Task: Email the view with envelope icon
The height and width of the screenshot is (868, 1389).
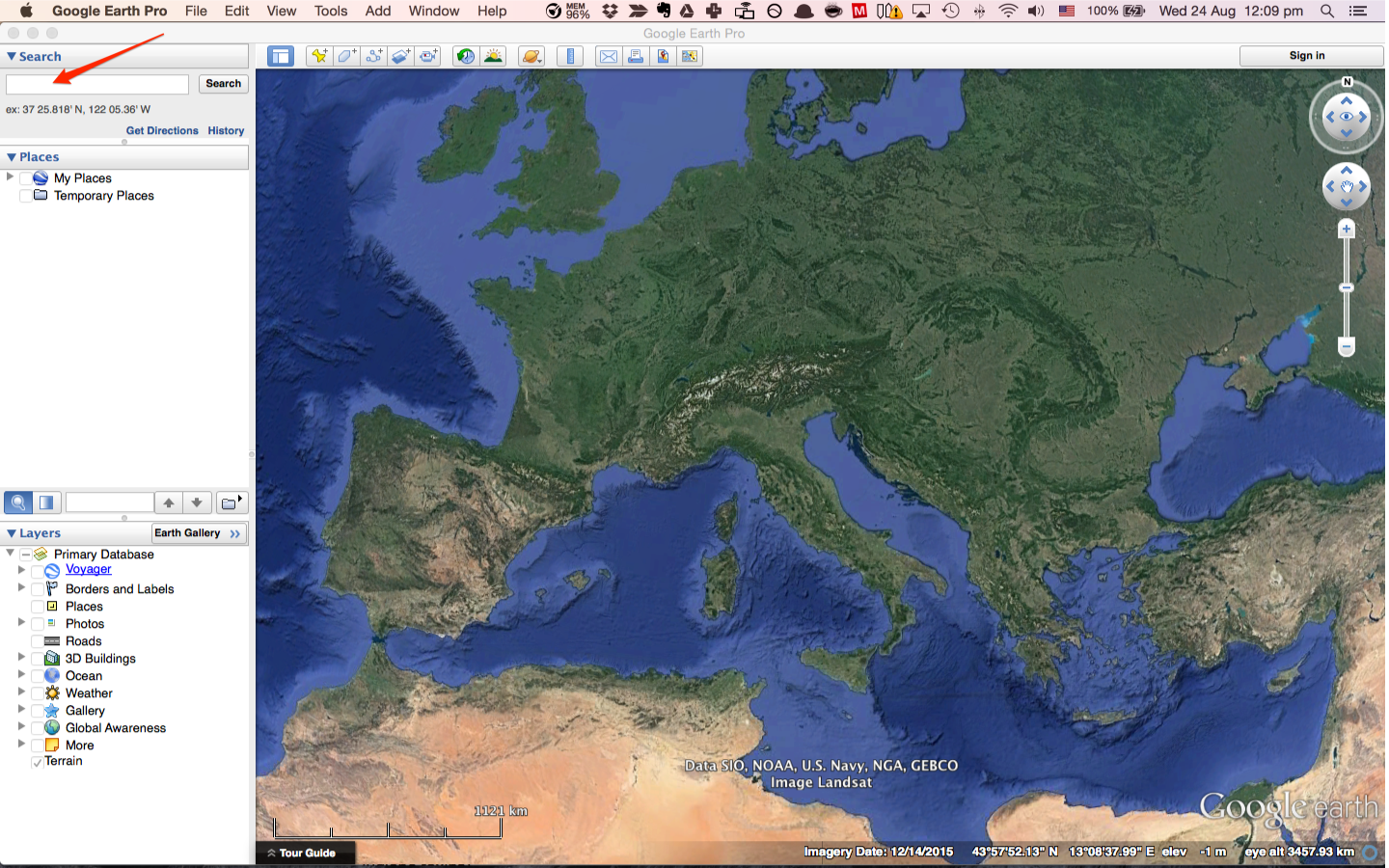Action: point(609,56)
